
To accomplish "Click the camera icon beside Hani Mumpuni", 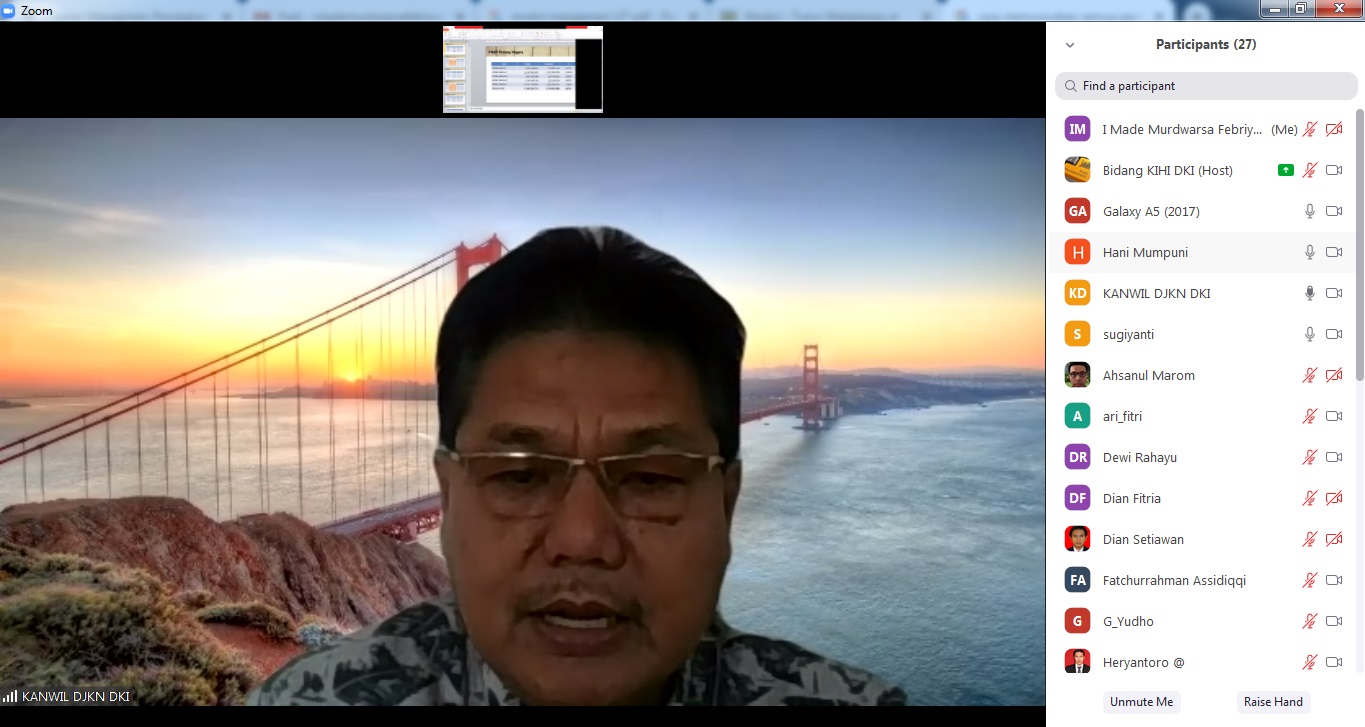I will (1333, 252).
